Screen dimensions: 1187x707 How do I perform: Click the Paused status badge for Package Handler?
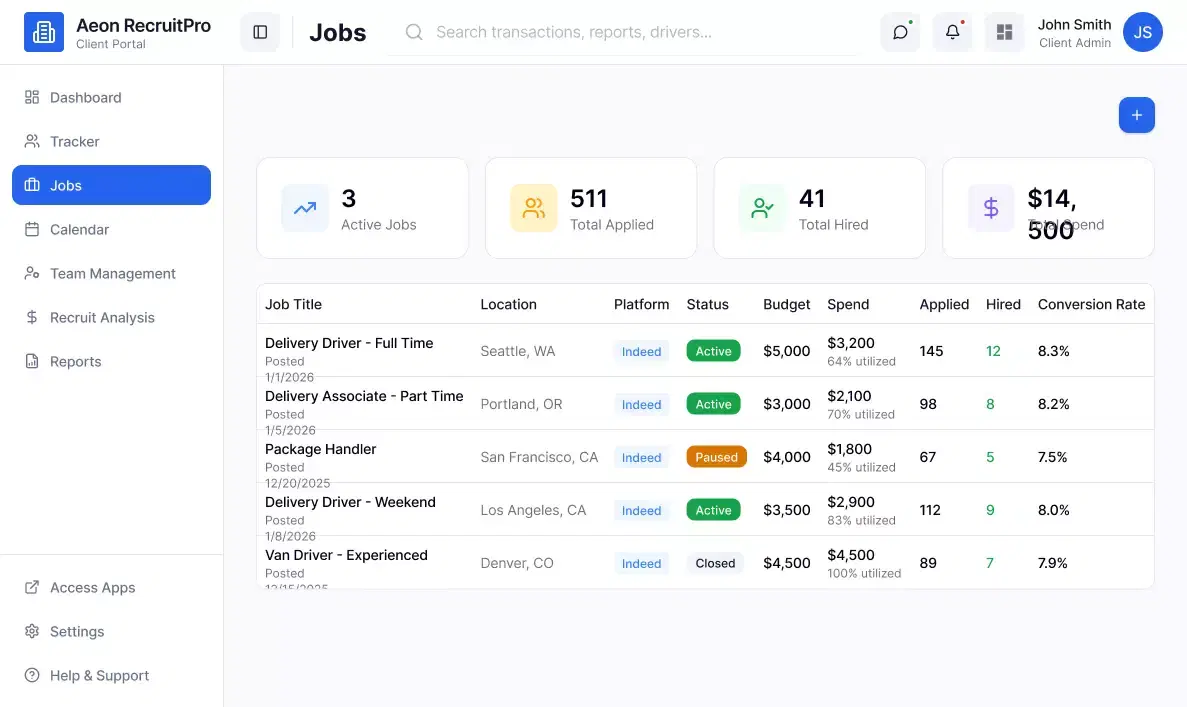pyautogui.click(x=716, y=457)
